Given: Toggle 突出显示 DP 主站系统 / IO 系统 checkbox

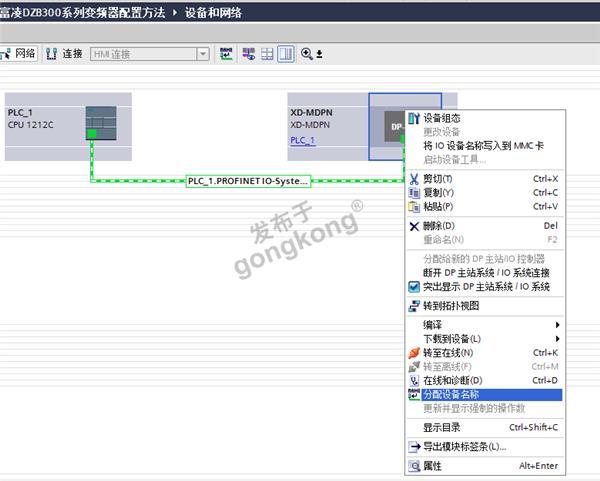Looking at the screenshot, I should 414,287.
